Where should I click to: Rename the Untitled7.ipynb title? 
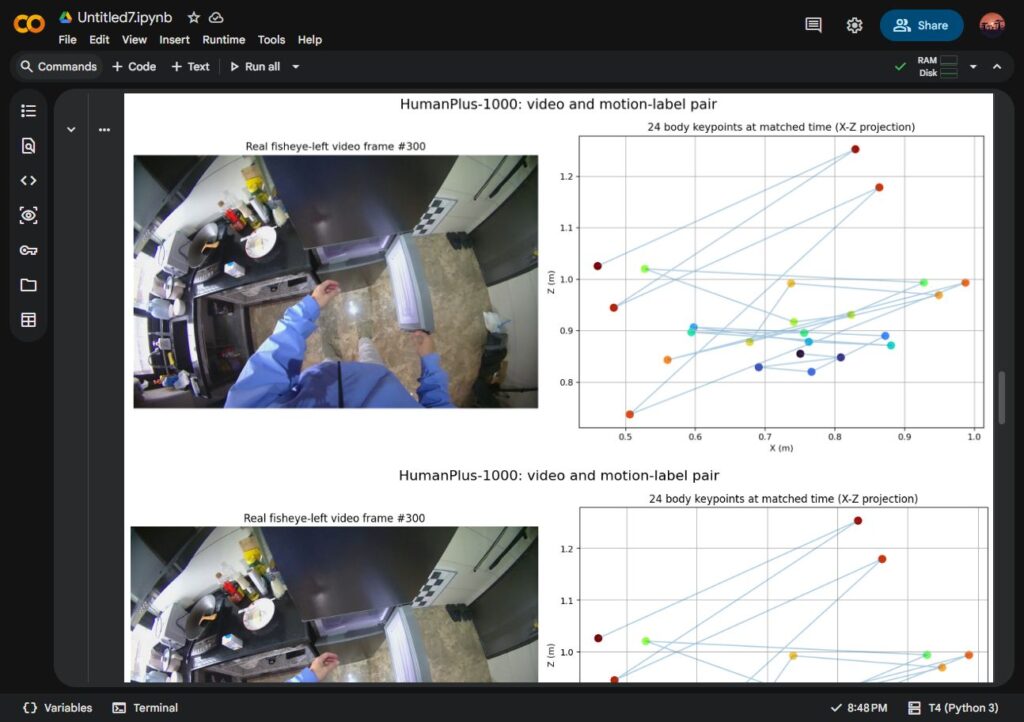(x=125, y=18)
